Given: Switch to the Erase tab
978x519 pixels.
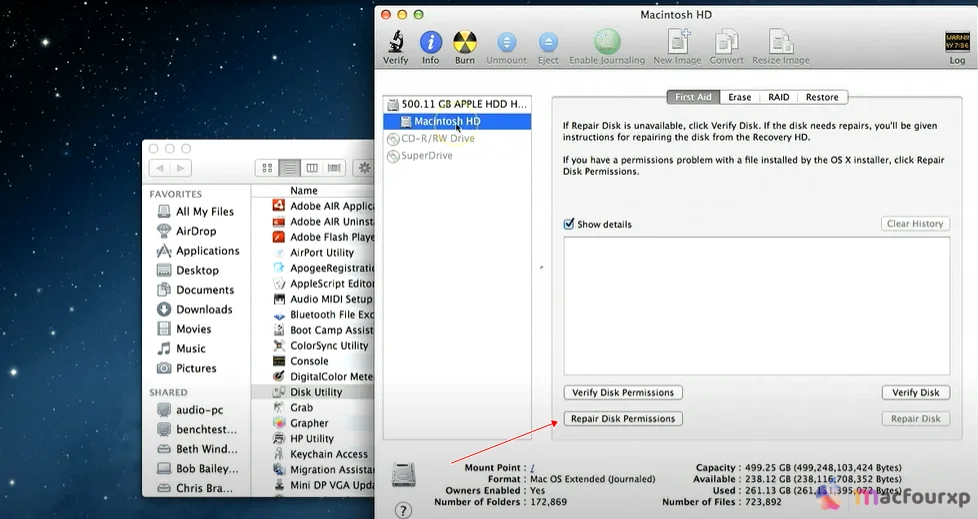Looking at the screenshot, I should [x=740, y=97].
